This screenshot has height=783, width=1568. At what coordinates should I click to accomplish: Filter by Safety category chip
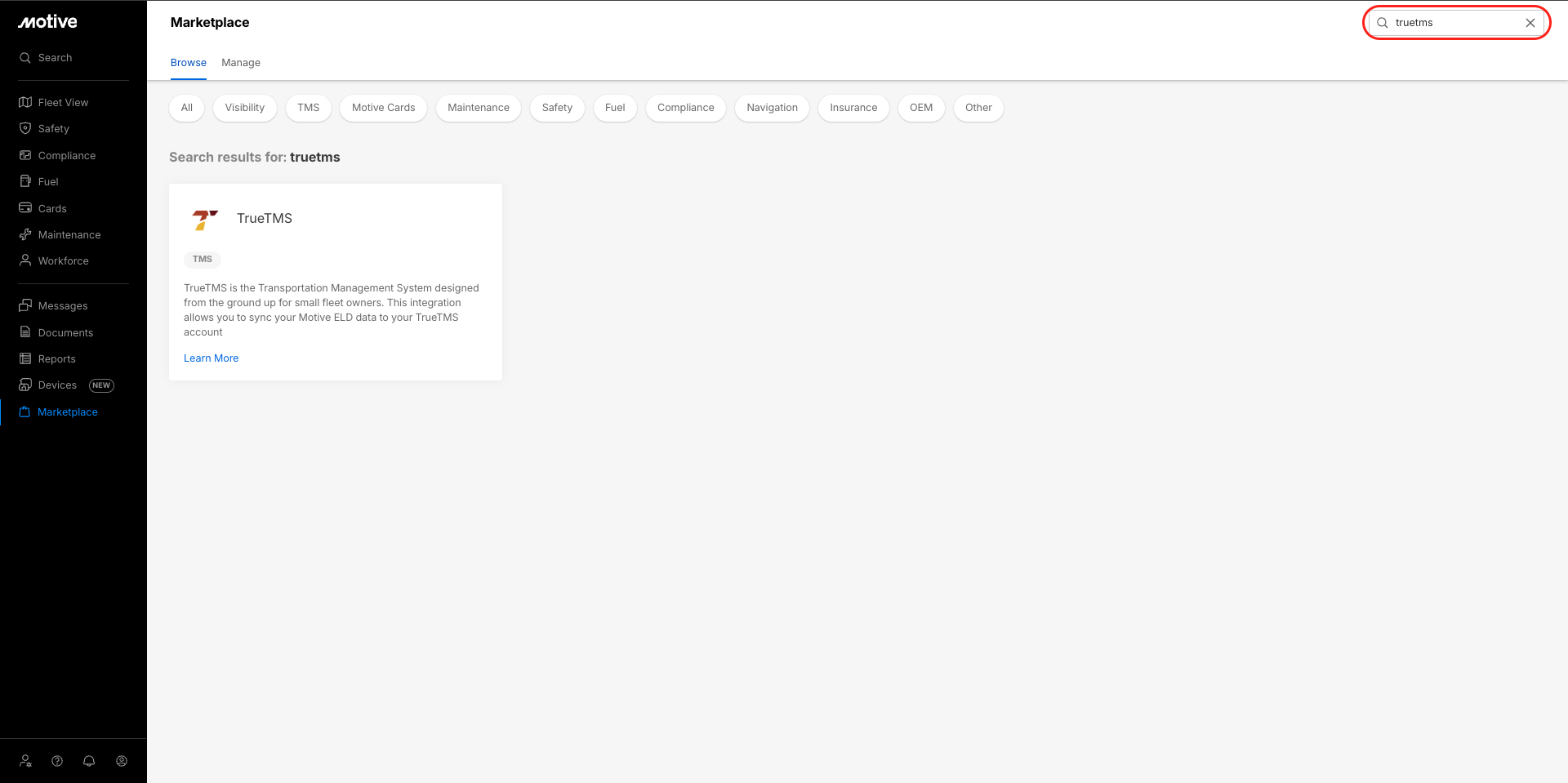558,108
